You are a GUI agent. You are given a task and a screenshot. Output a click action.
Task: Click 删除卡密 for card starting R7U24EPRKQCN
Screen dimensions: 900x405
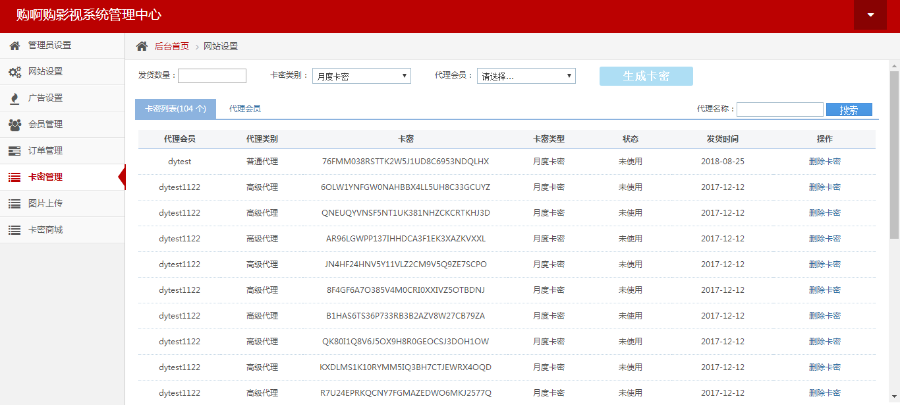825,393
